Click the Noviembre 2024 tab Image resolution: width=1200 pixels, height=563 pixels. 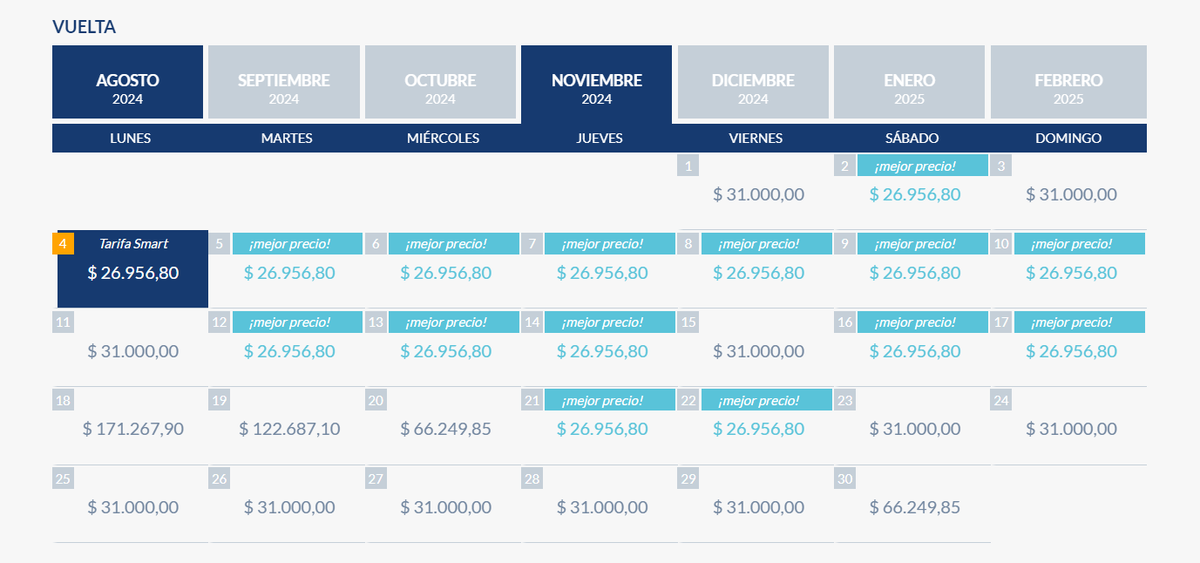coord(597,88)
